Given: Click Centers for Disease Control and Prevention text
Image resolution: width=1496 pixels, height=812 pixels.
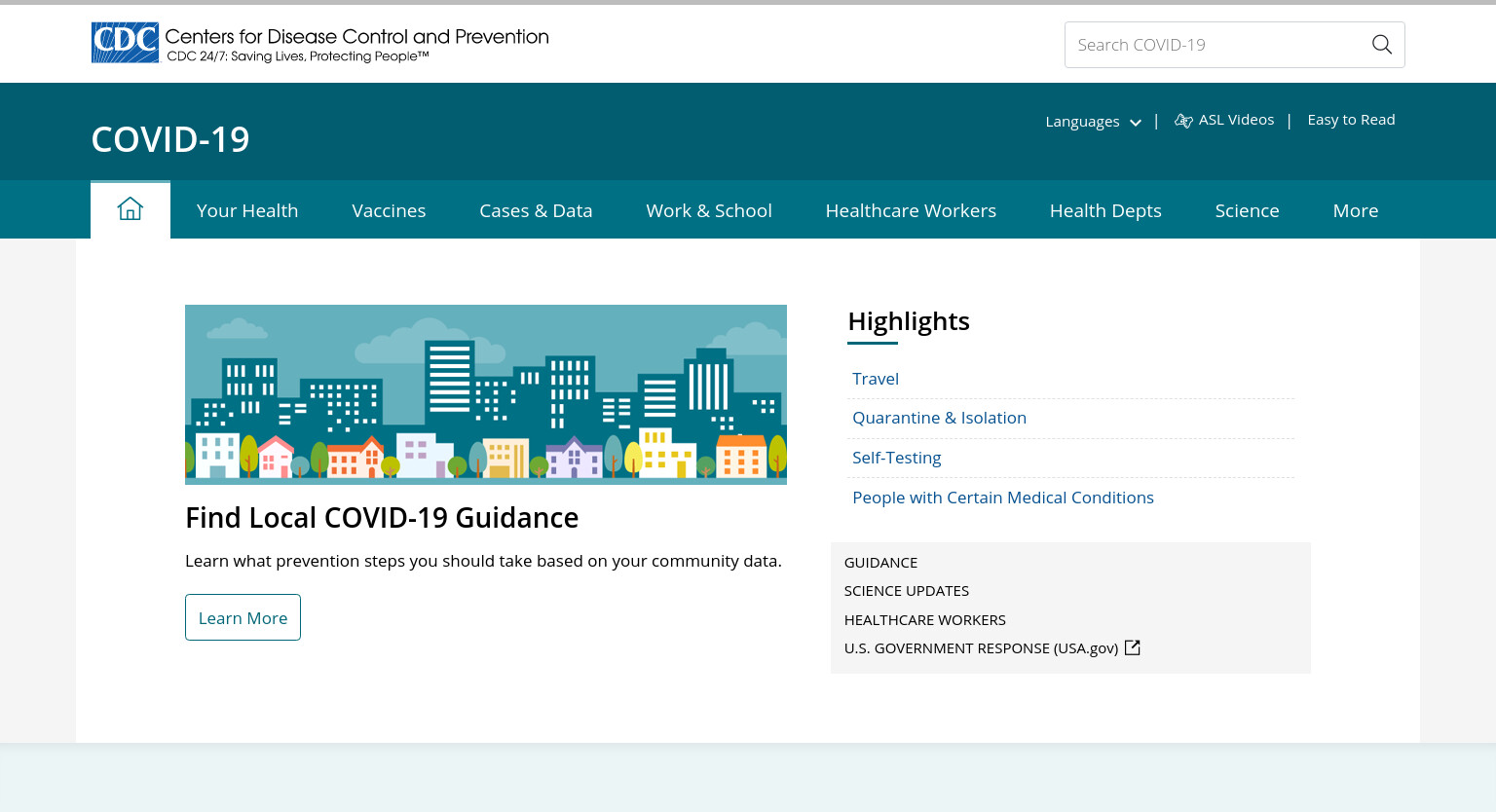Looking at the screenshot, I should click(356, 36).
